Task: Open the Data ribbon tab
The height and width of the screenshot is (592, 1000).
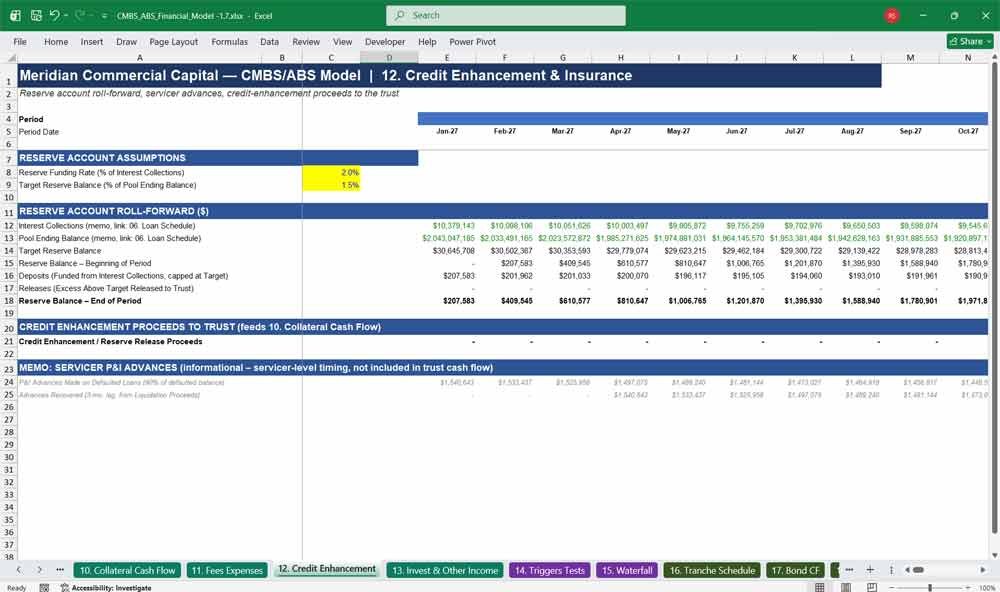Action: [269, 41]
